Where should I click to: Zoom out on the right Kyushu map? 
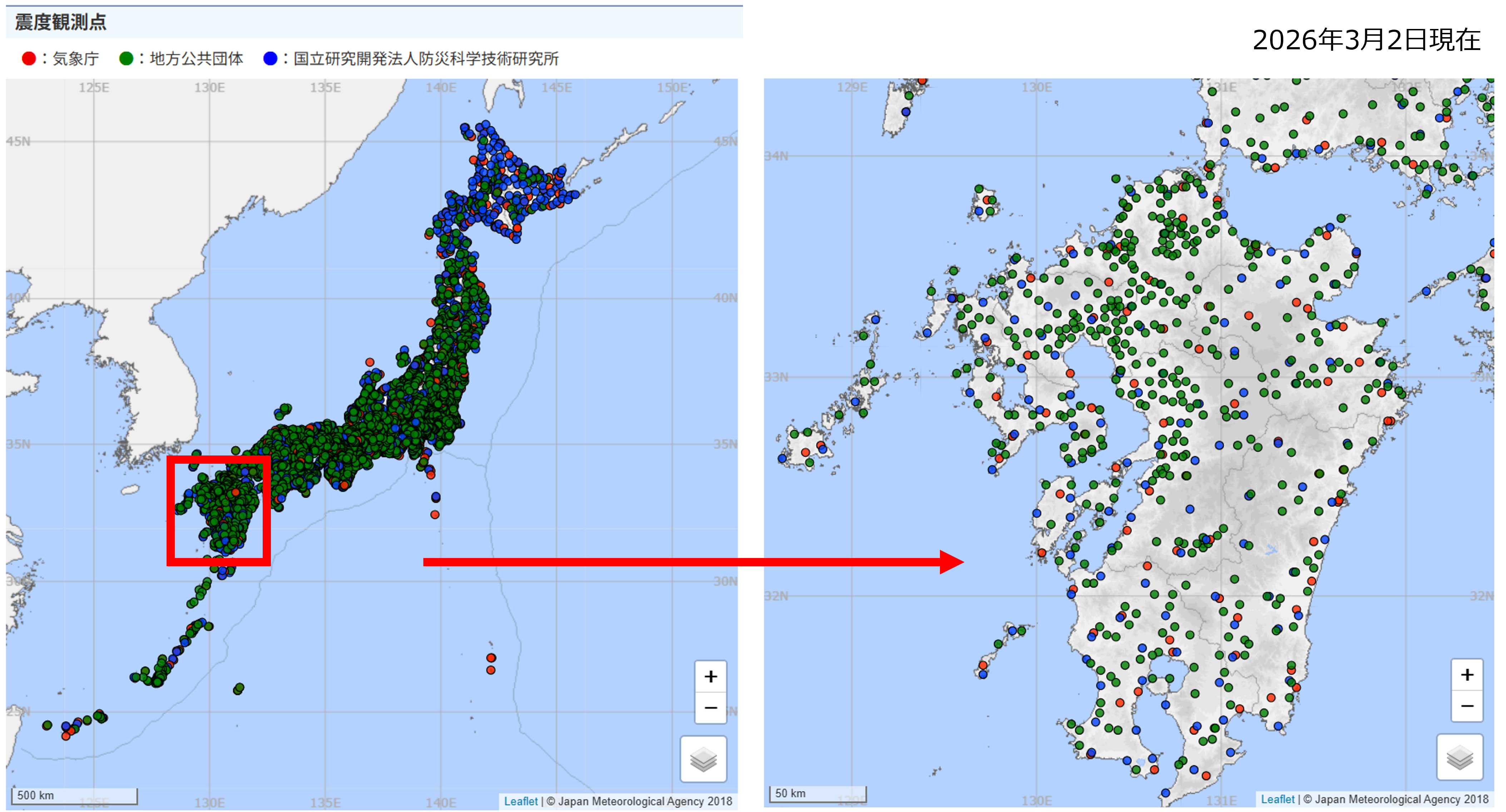(x=1467, y=706)
